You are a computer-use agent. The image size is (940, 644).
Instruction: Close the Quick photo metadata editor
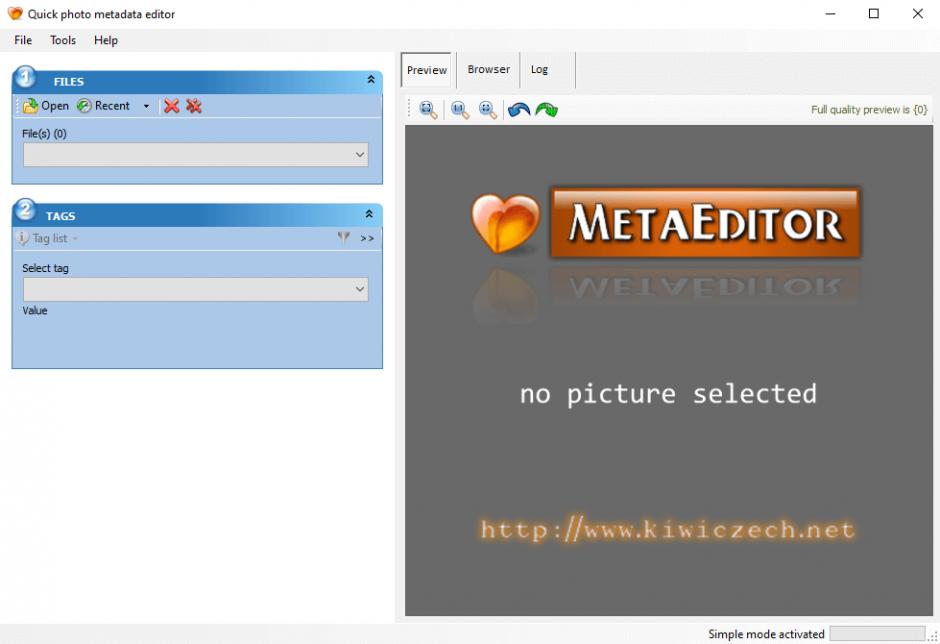[917, 13]
